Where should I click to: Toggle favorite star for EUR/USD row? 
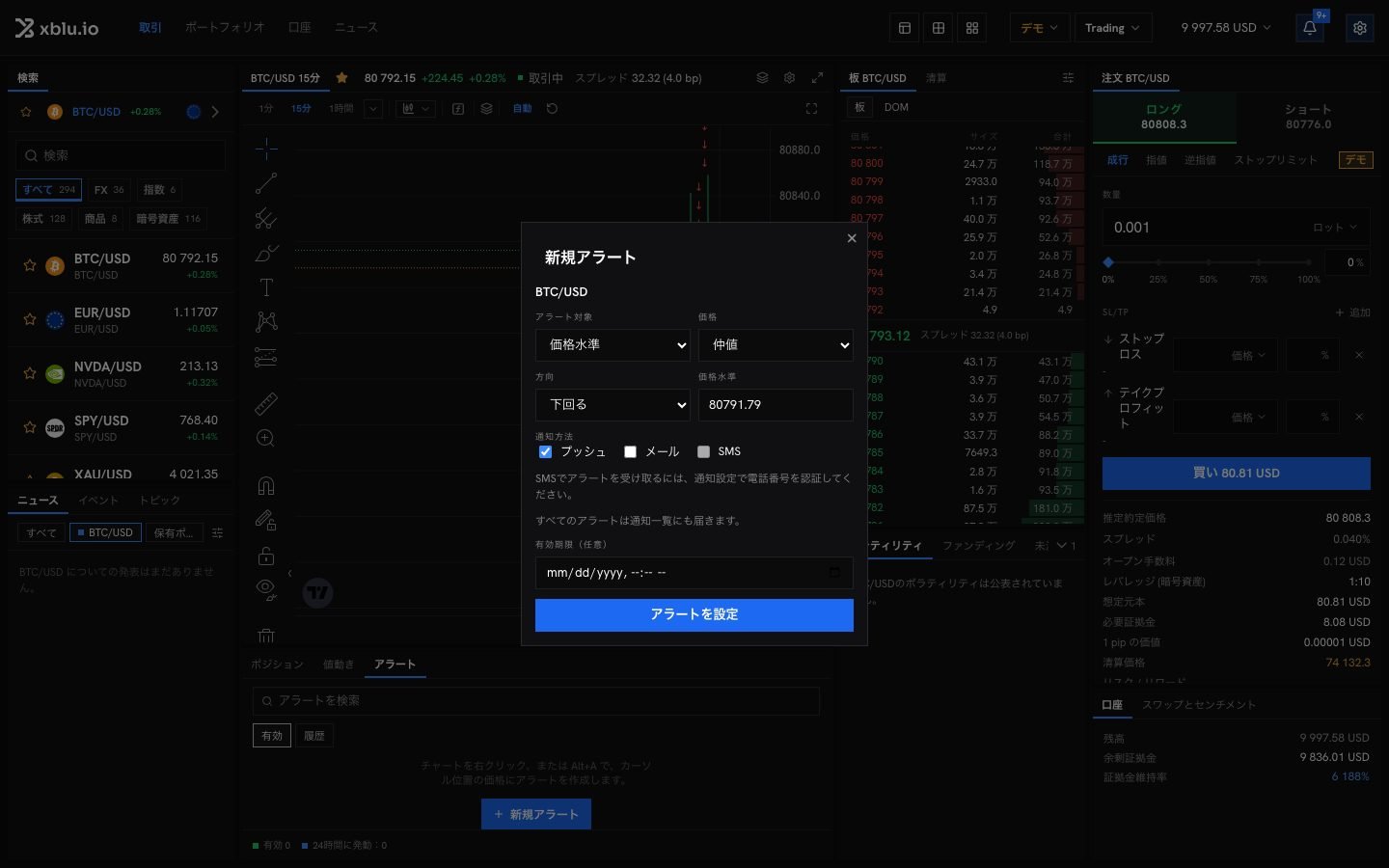click(x=30, y=319)
